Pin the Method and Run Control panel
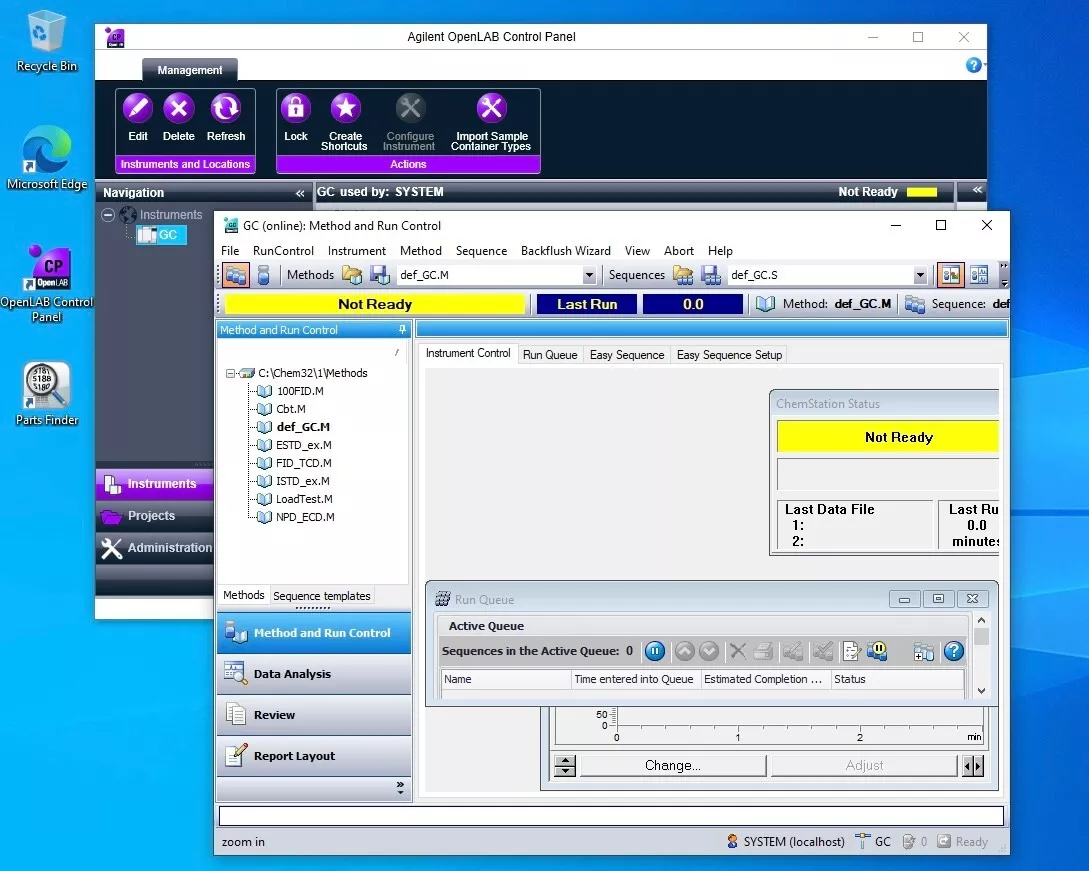 click(402, 329)
